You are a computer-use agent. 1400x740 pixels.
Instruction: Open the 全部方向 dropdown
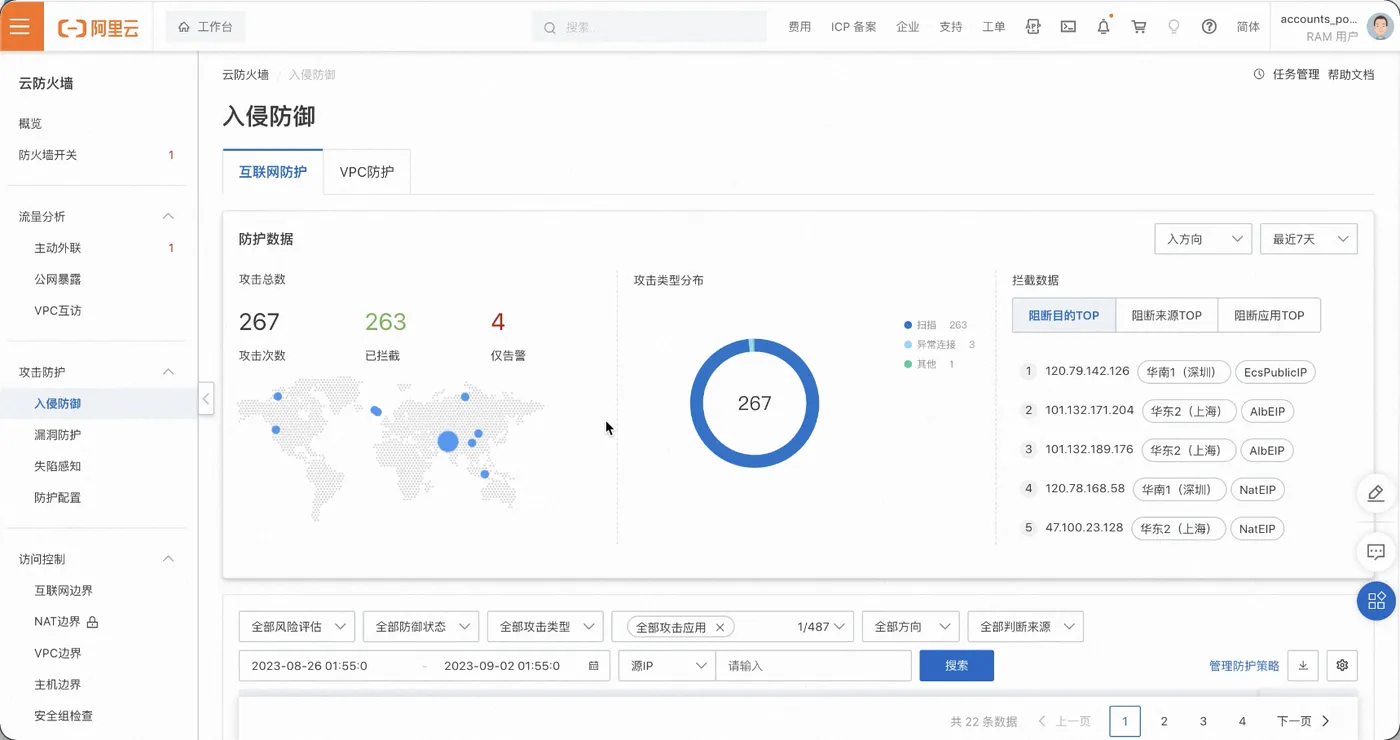coord(910,626)
